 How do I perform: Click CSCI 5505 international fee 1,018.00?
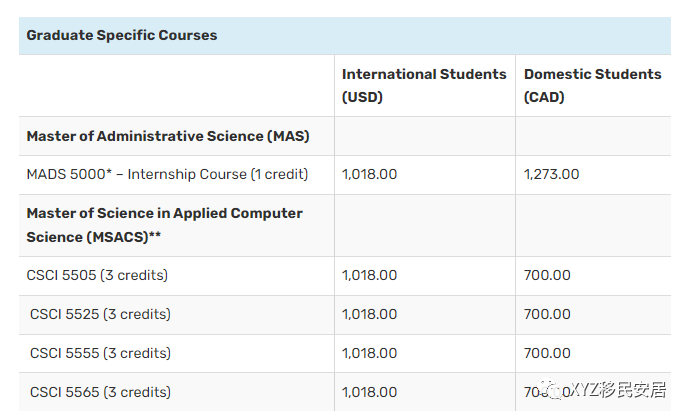pos(370,275)
